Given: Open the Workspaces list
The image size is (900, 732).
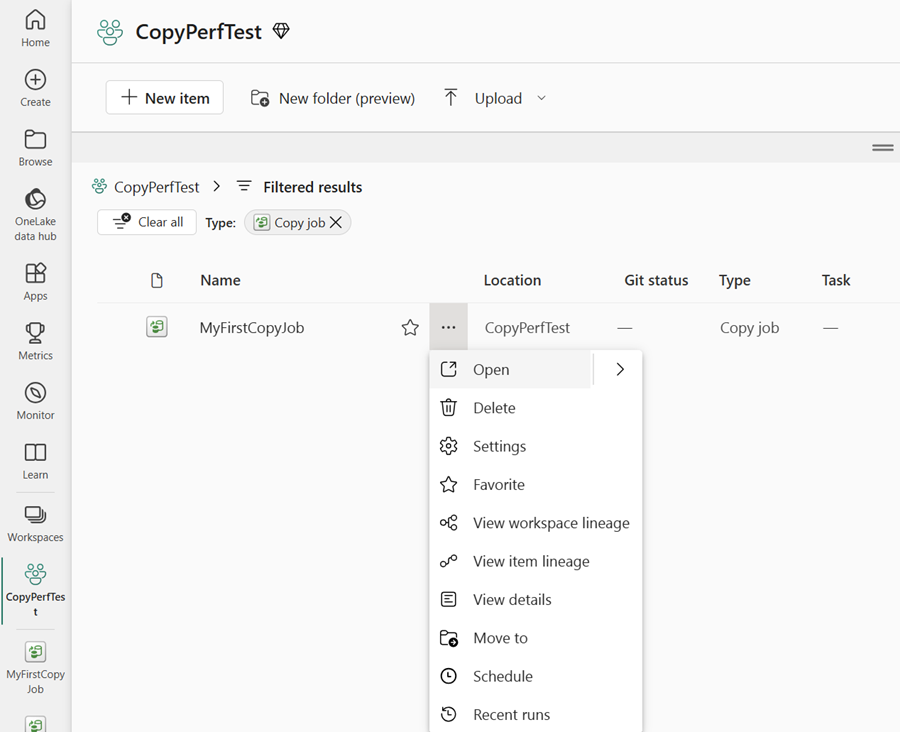Looking at the screenshot, I should 35,523.
